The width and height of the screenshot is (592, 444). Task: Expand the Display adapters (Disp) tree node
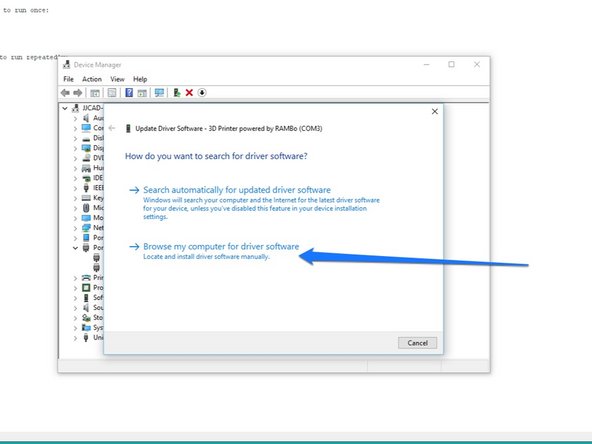point(75,148)
